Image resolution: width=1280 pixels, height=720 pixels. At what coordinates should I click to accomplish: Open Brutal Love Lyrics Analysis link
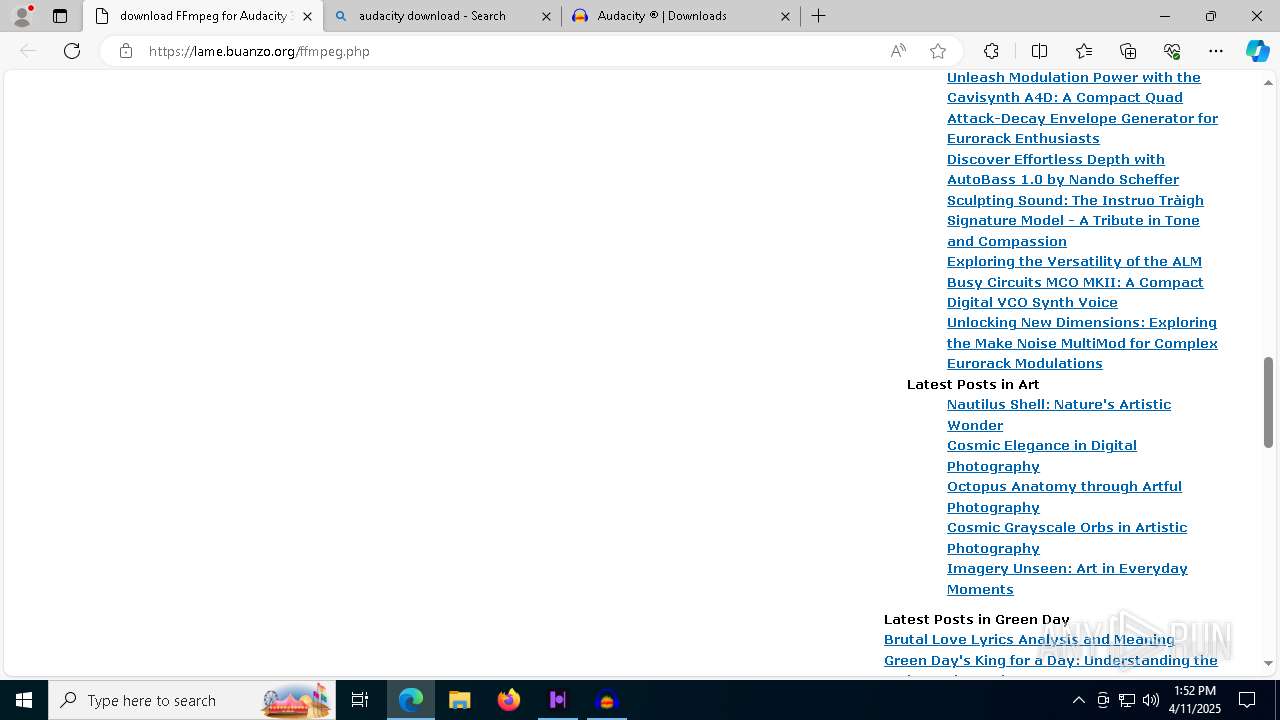coord(1029,640)
